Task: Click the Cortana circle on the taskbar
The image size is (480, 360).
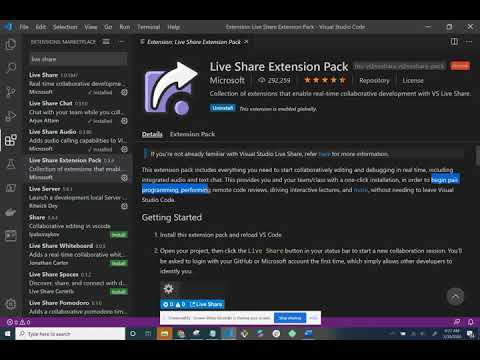Action: point(133,333)
